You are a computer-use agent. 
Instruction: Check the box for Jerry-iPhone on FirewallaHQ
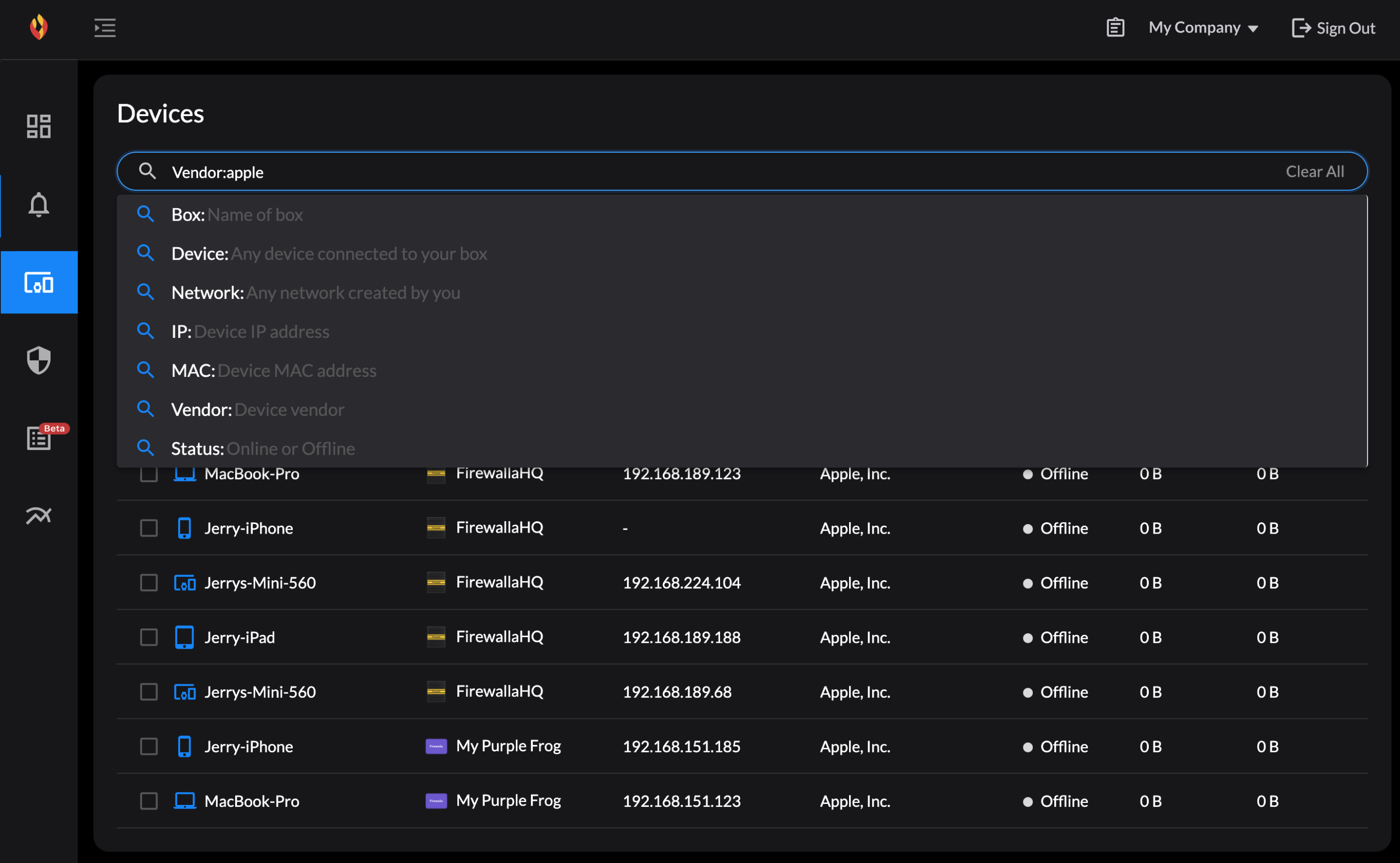coord(149,528)
